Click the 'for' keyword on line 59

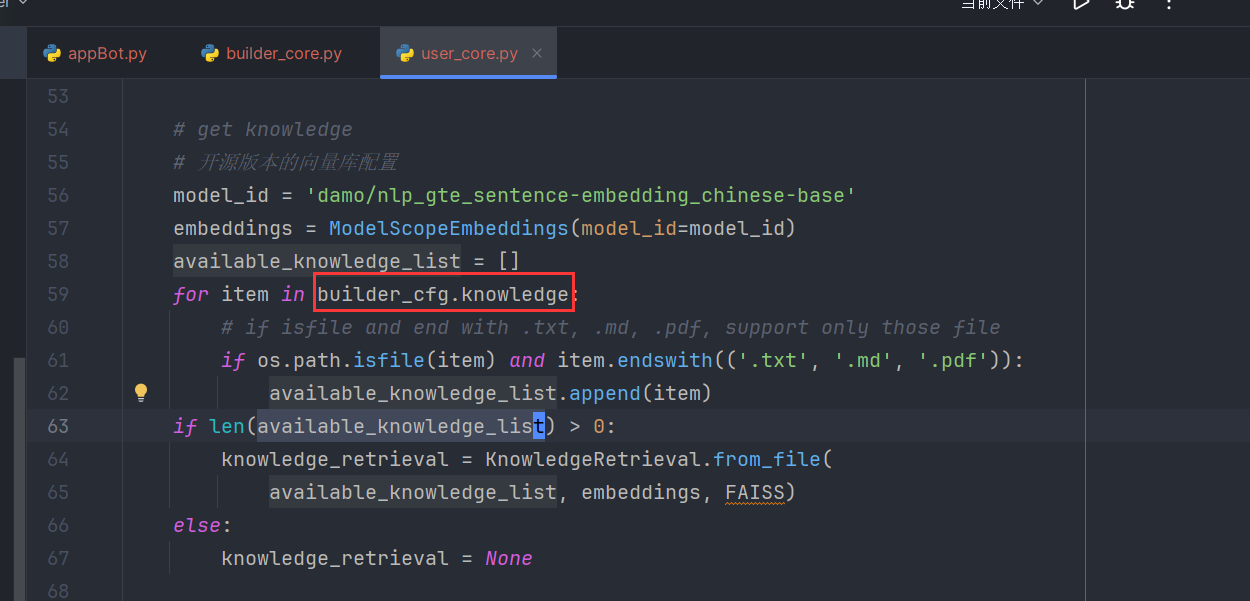[191, 294]
